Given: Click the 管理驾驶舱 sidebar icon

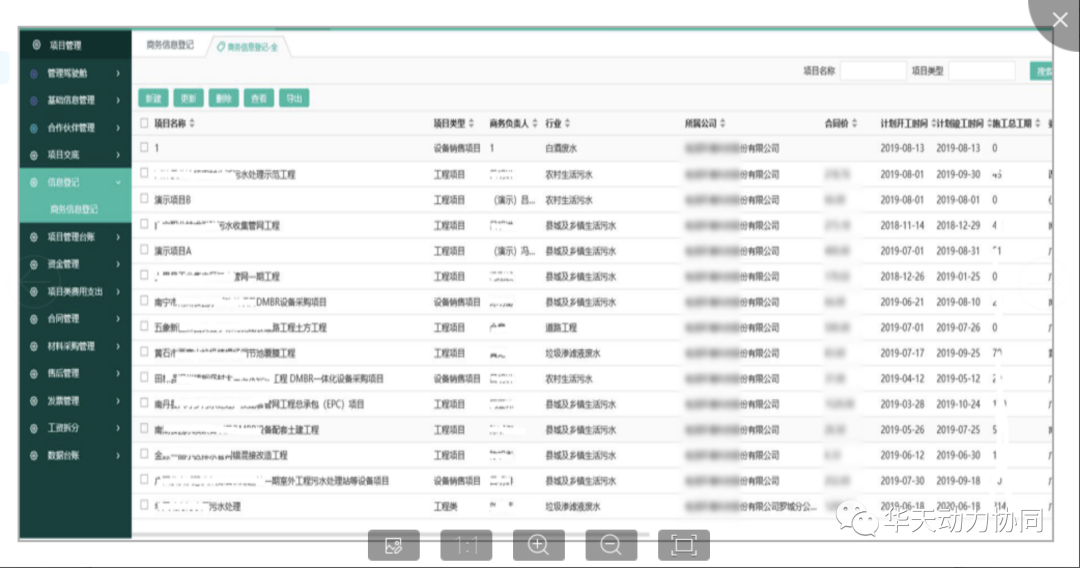Looking at the screenshot, I should (x=34, y=73).
